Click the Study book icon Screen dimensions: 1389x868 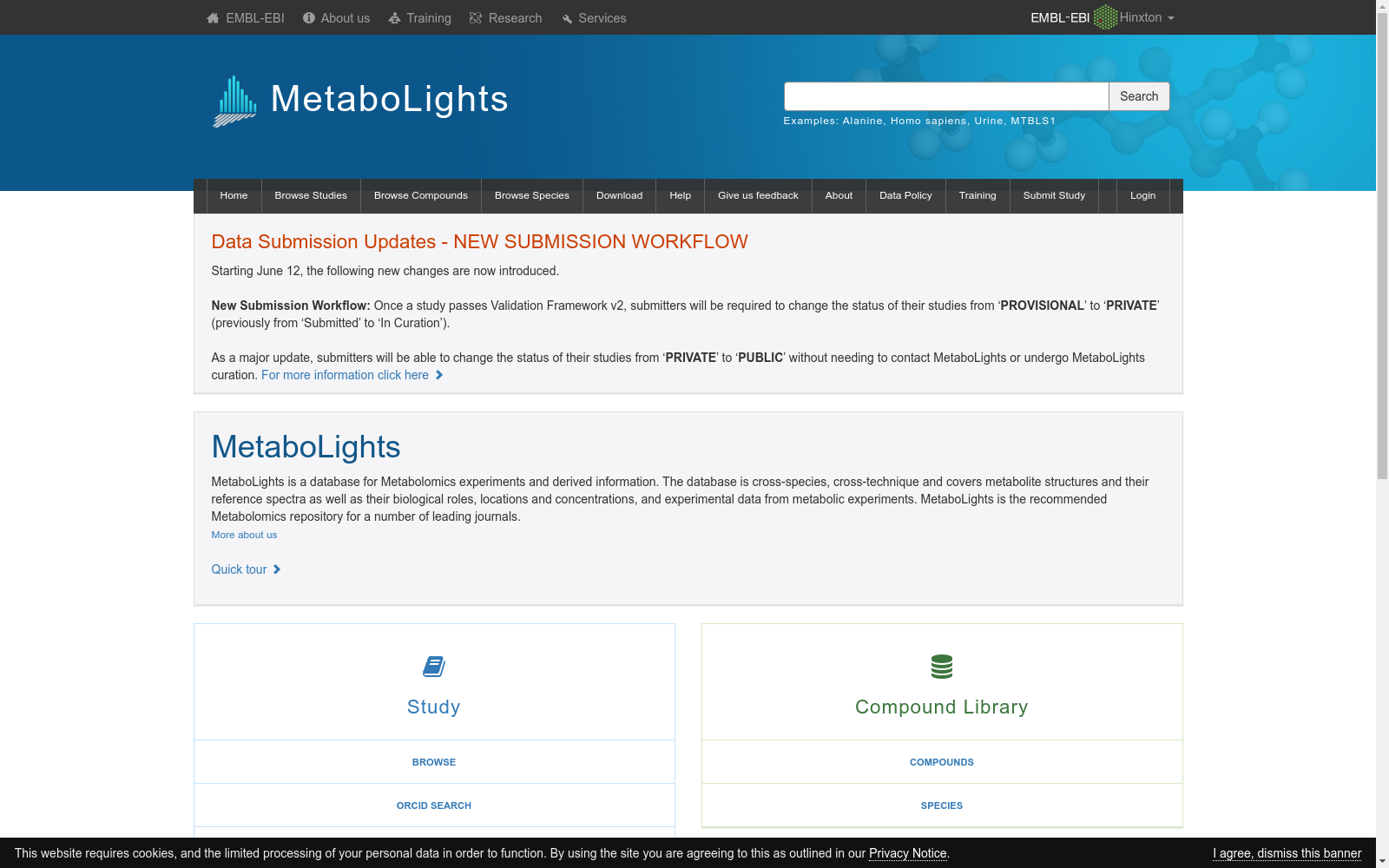(x=434, y=667)
